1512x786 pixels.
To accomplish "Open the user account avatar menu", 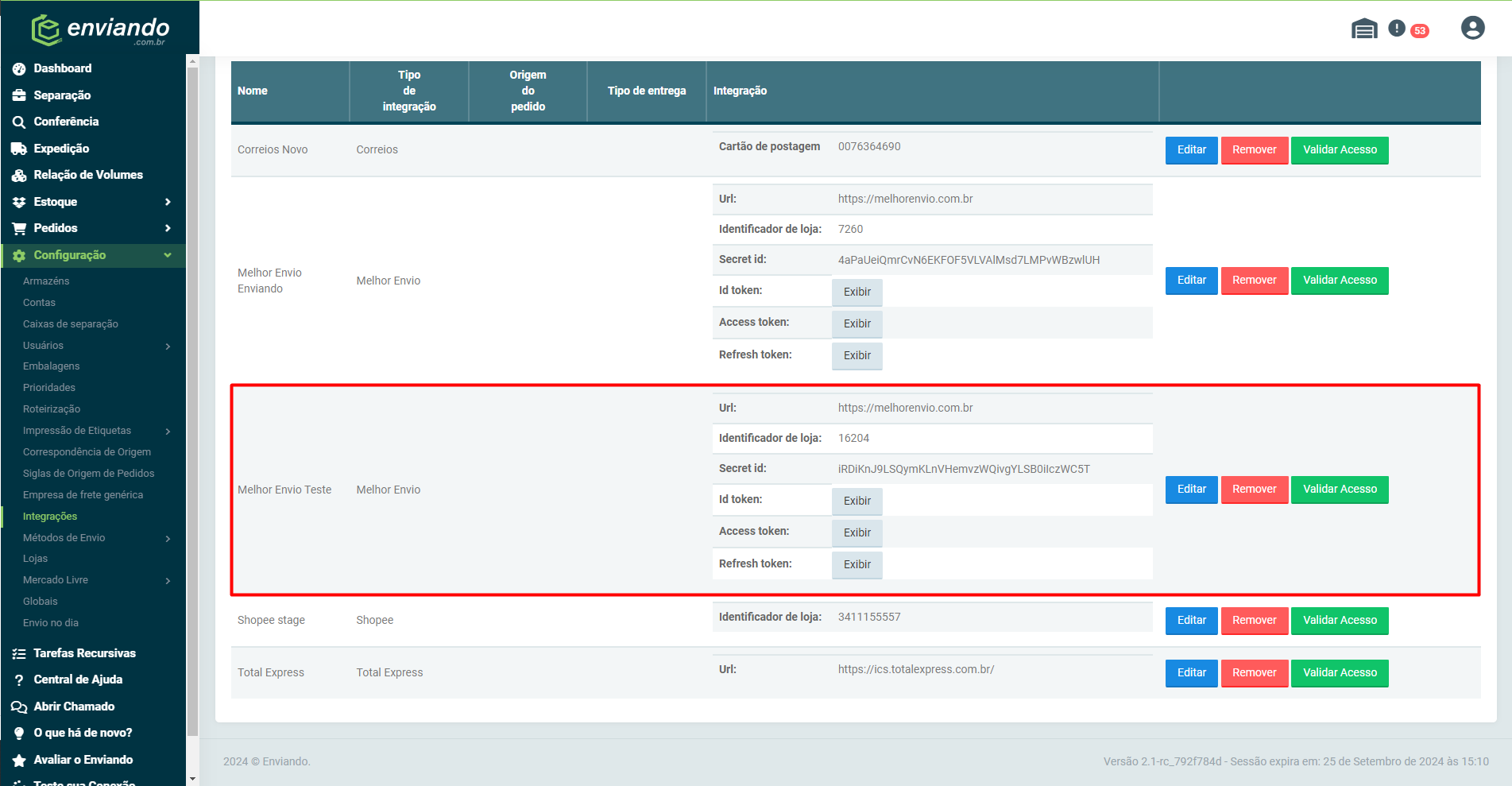I will pos(1472,29).
